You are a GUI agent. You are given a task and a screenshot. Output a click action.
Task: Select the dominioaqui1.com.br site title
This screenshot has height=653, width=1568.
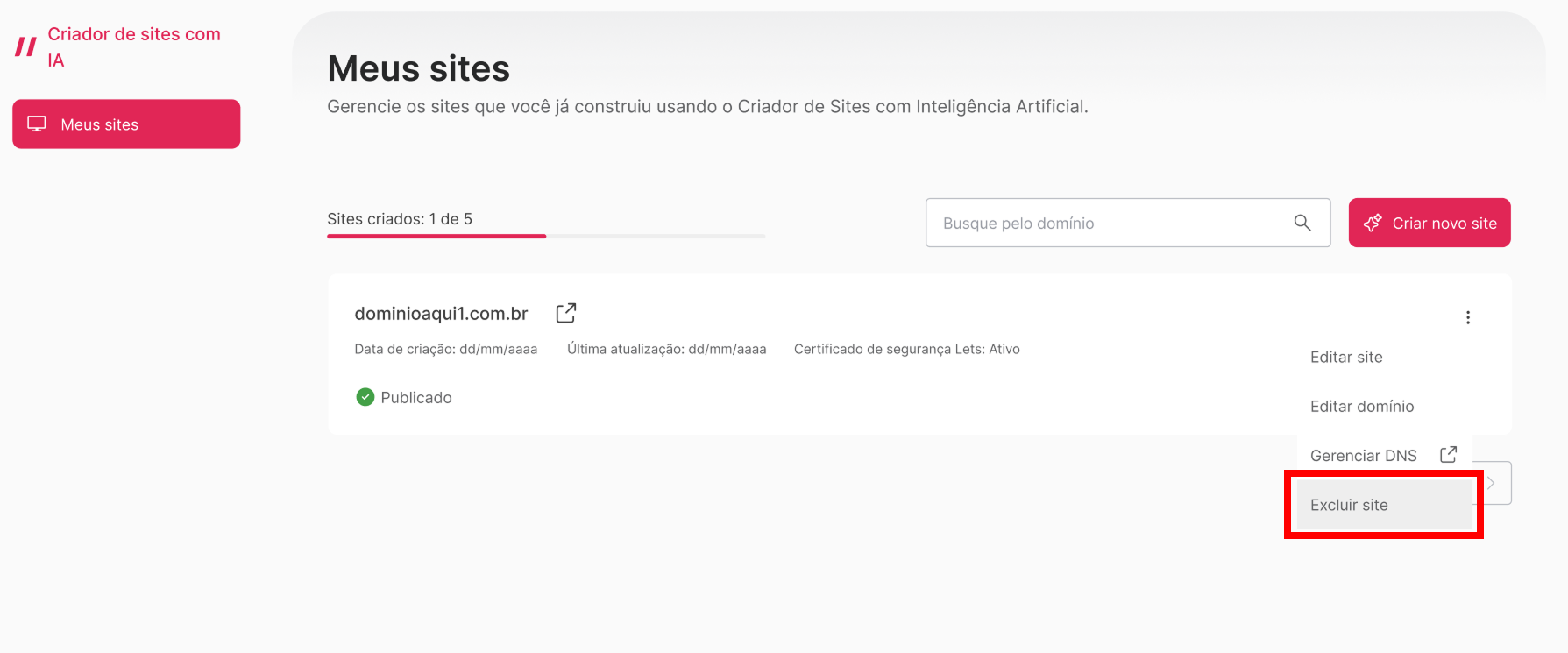(x=442, y=312)
